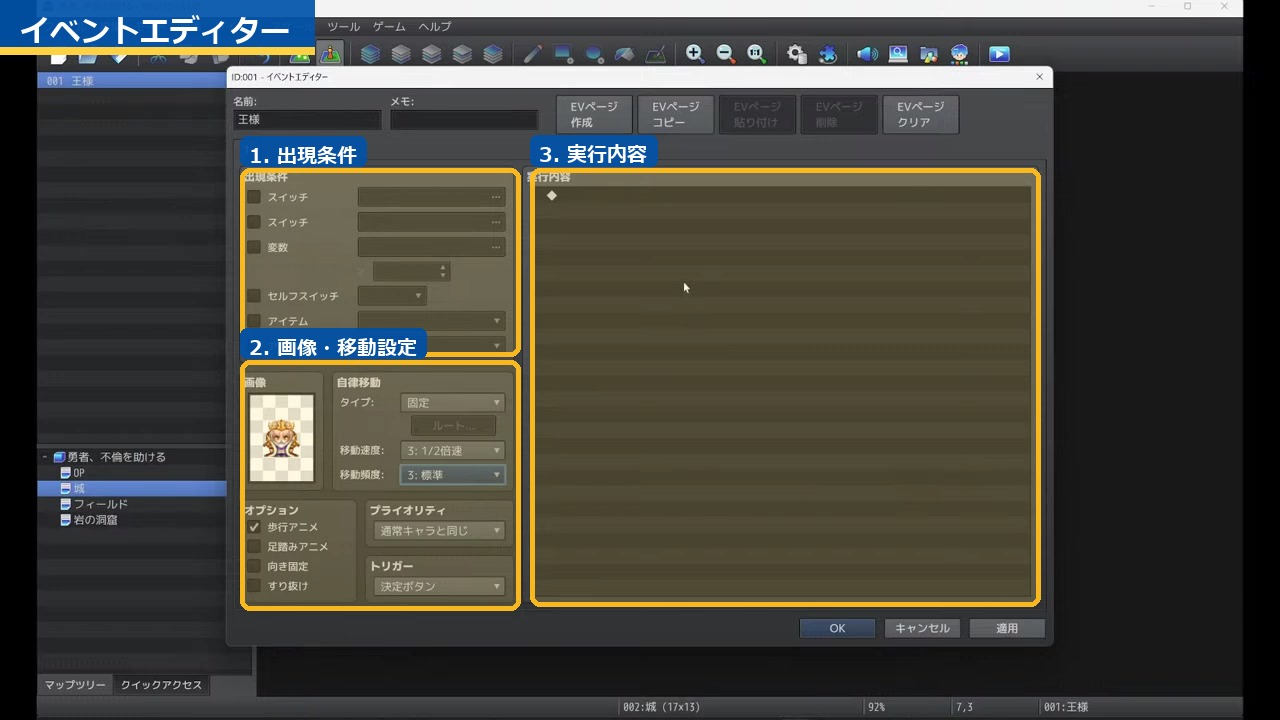The height and width of the screenshot is (720, 1280).
Task: Confirm the event with OK
Action: click(837, 628)
